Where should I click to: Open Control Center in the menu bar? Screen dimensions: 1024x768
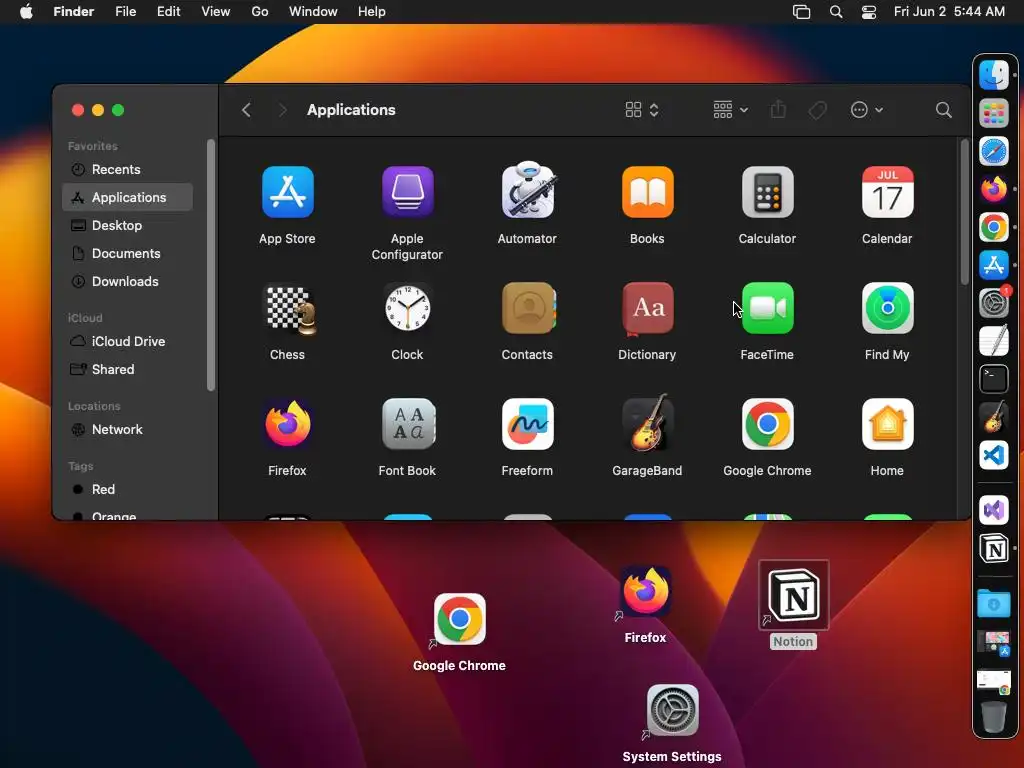(x=869, y=12)
